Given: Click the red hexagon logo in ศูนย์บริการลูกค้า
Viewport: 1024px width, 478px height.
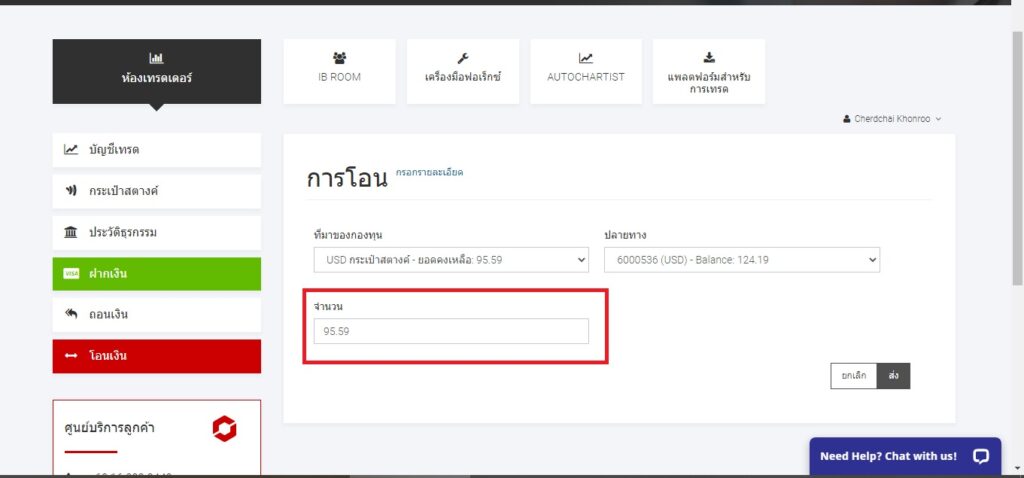Looking at the screenshot, I should pyautogui.click(x=224, y=429).
